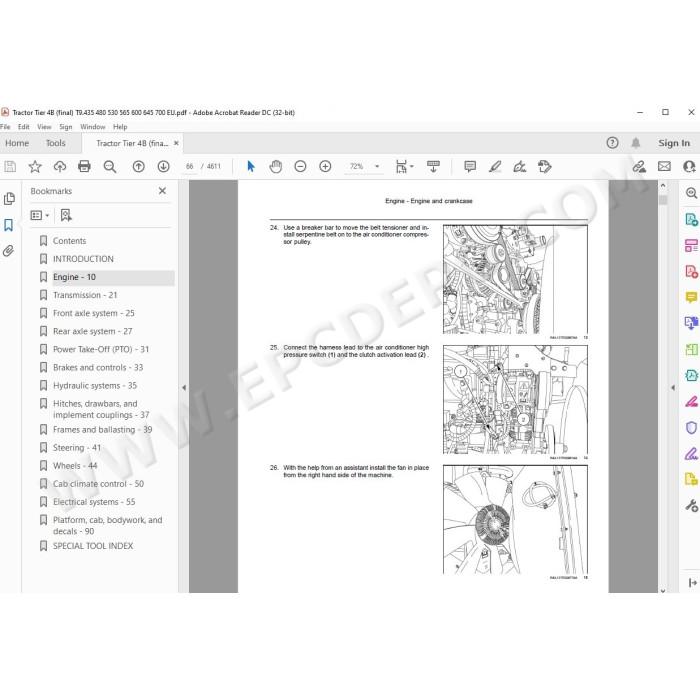700x700 pixels.
Task: Zoom out with minus button
Action: pos(300,167)
